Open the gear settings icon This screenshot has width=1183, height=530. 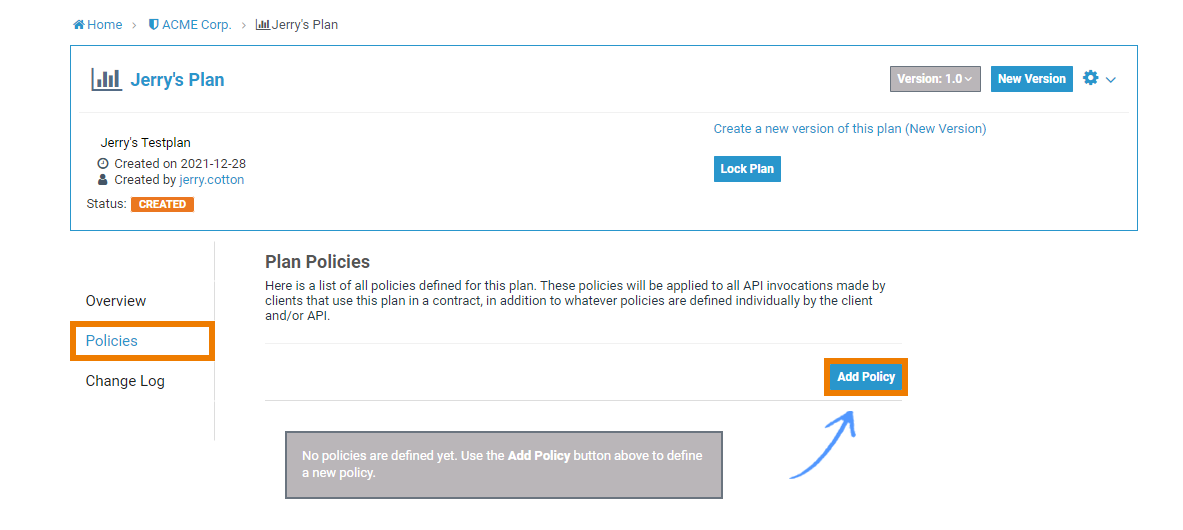(x=1090, y=78)
